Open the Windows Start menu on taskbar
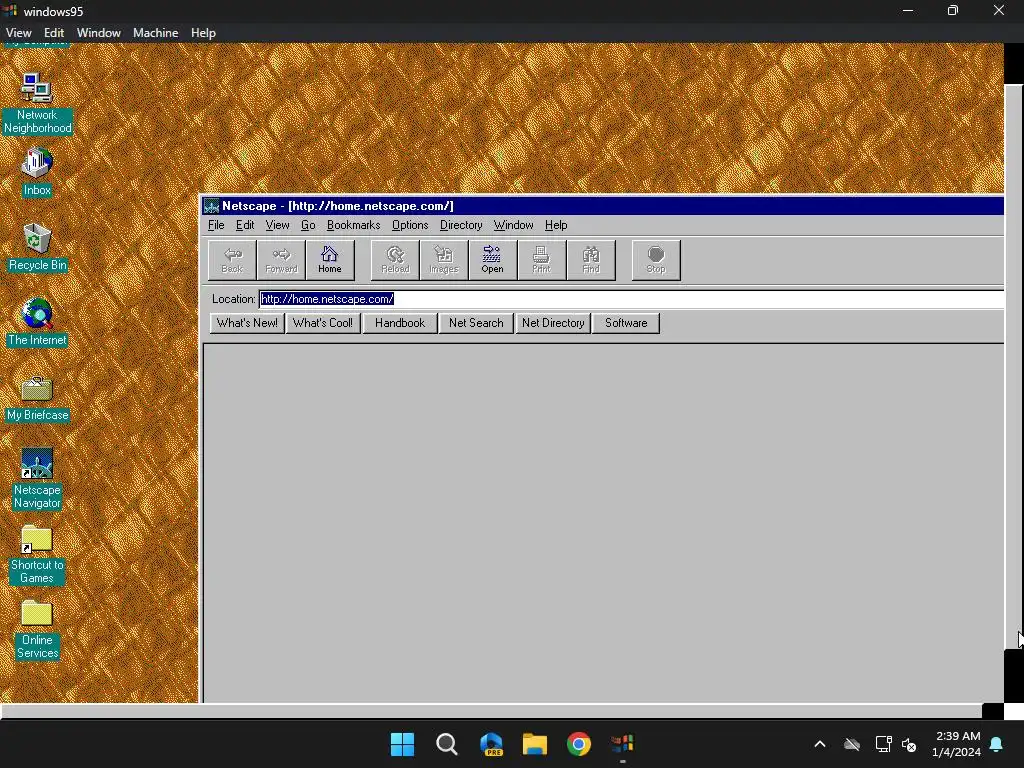This screenshot has height=768, width=1024. [x=402, y=744]
